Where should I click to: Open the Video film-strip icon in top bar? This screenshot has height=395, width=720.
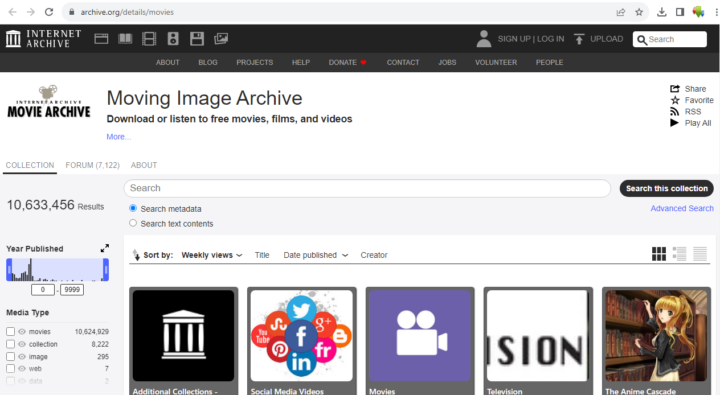pos(149,39)
